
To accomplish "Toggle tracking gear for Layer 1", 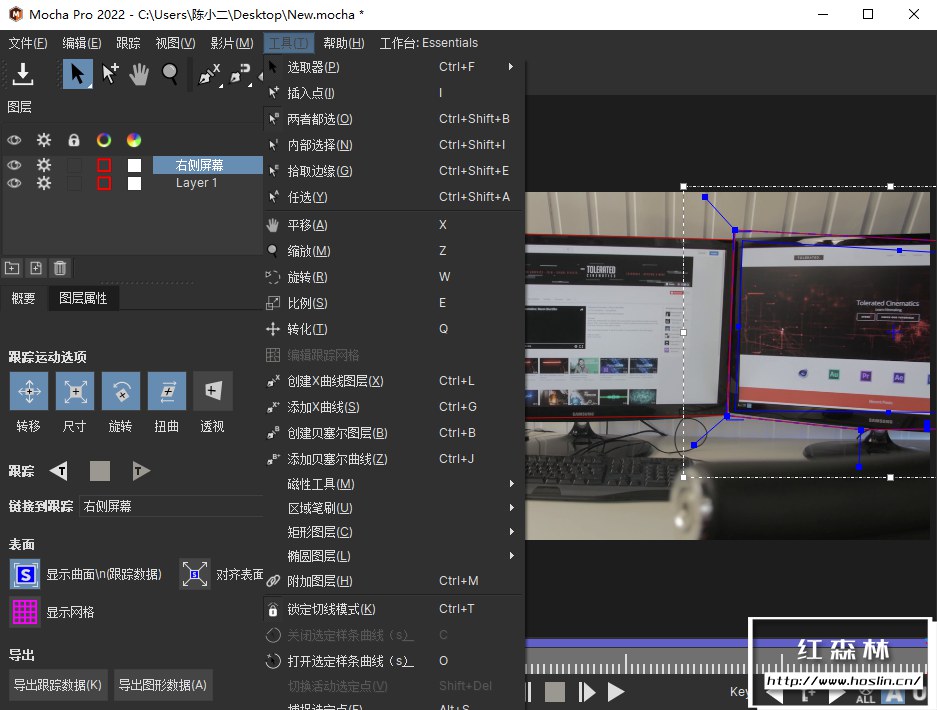I will tap(44, 183).
